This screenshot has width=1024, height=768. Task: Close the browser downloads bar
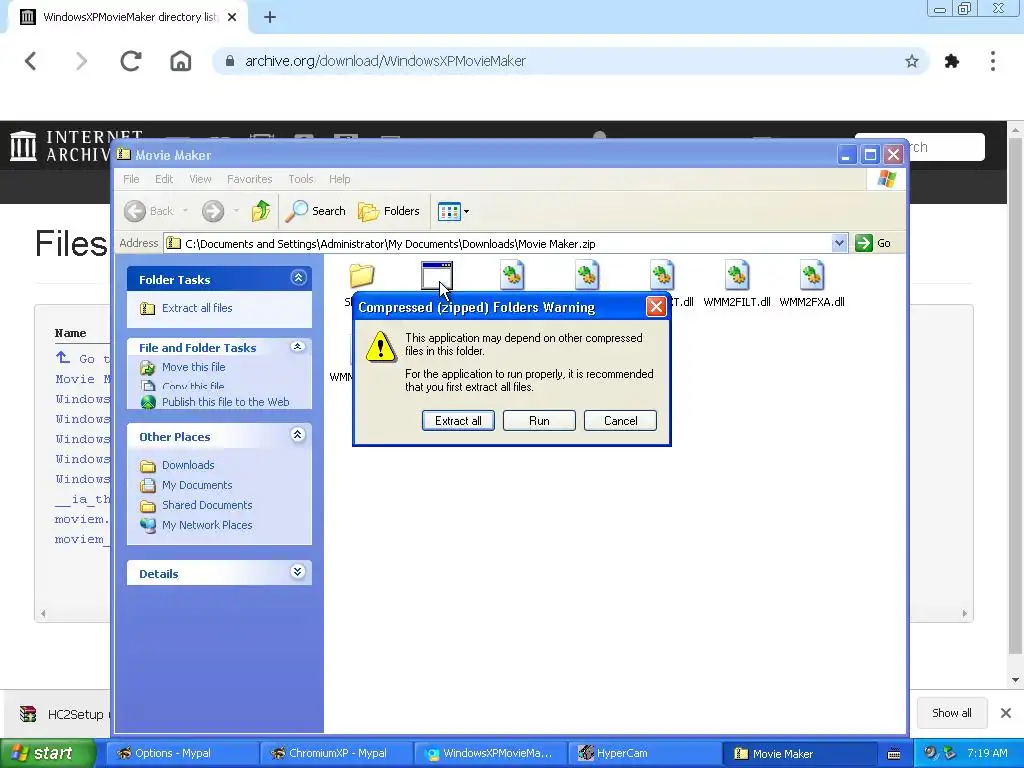pos(1006,713)
